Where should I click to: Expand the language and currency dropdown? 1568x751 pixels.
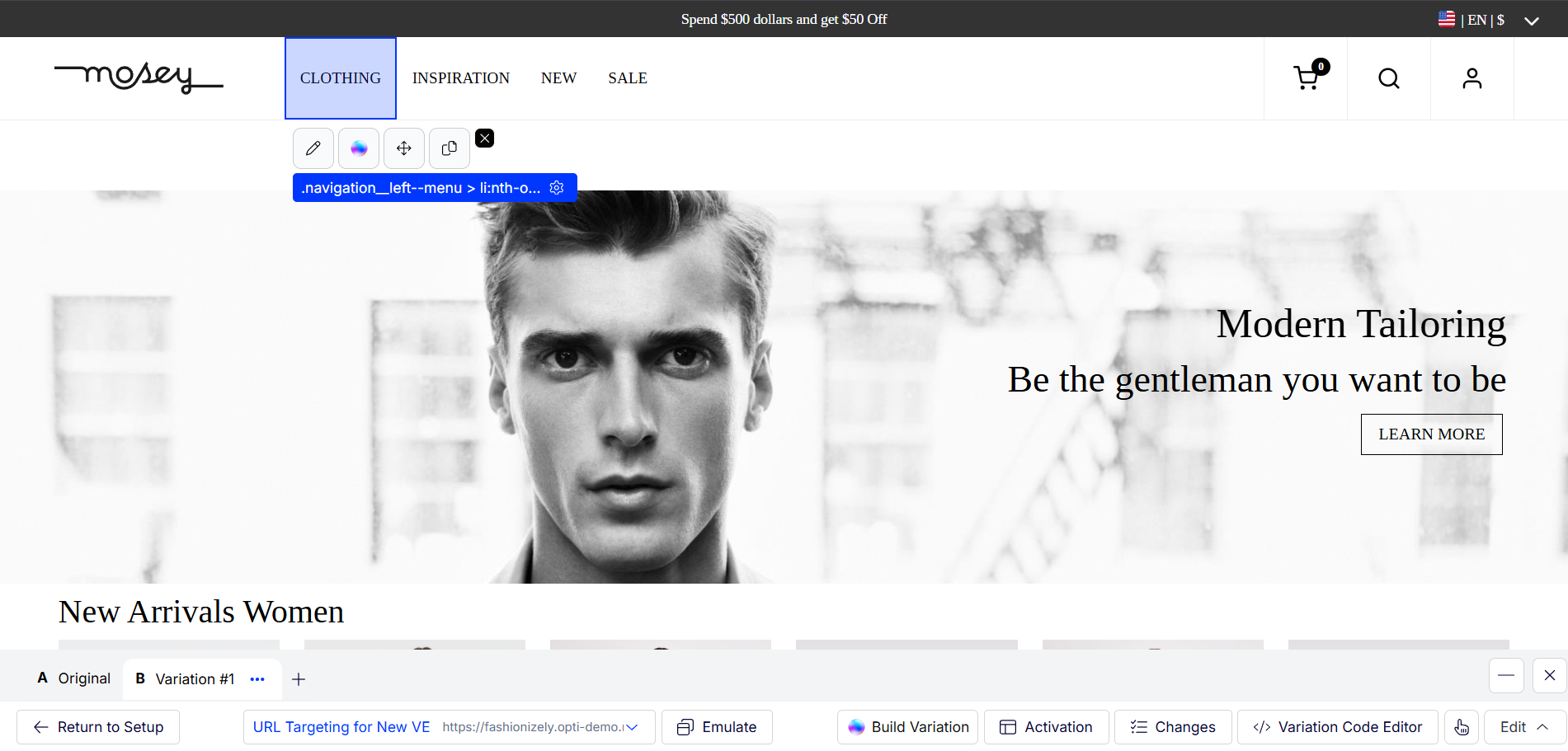tap(1532, 21)
